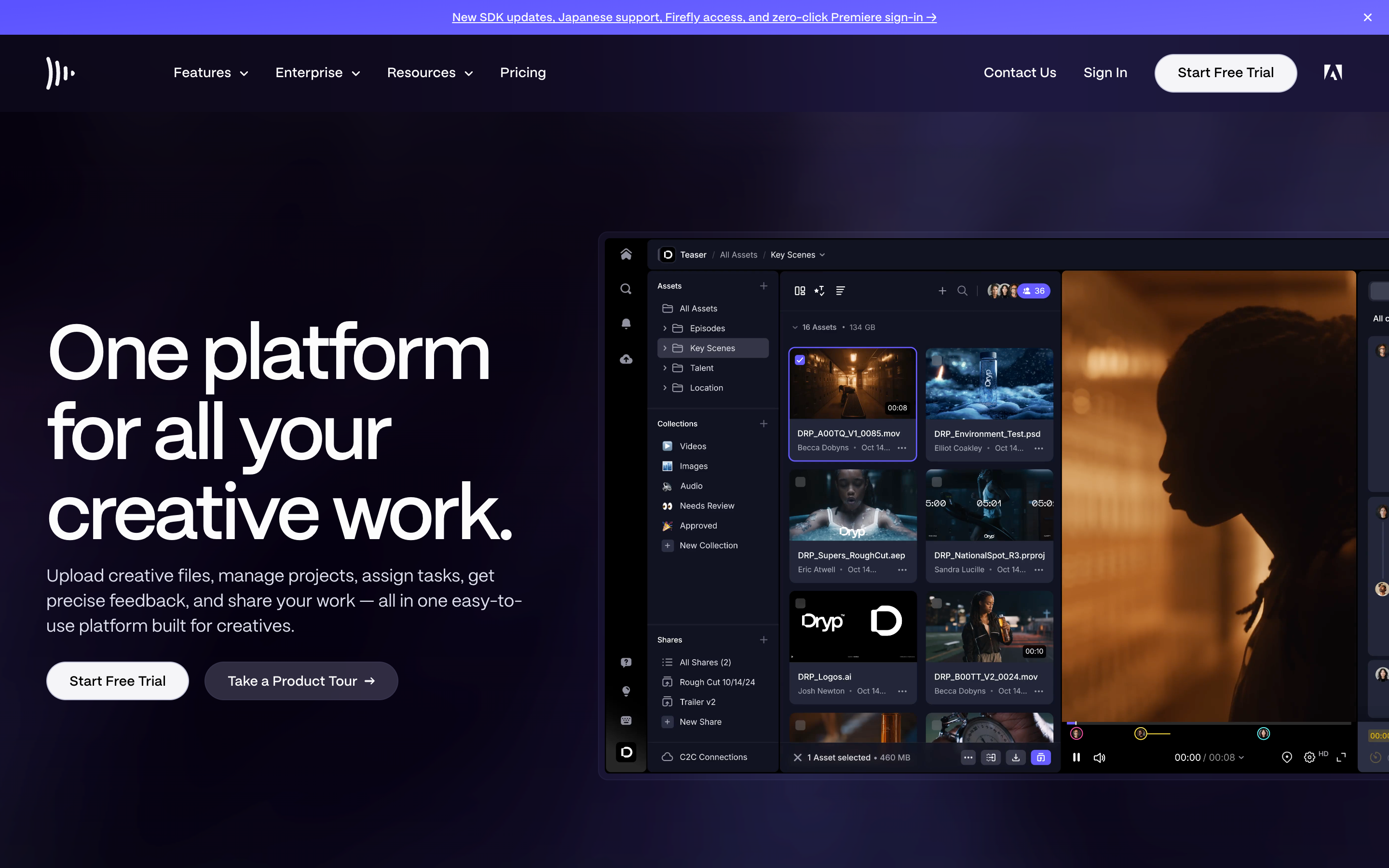Click the AI sparkle sort icon
Screen dimensions: 1389x868
[x=819, y=291]
